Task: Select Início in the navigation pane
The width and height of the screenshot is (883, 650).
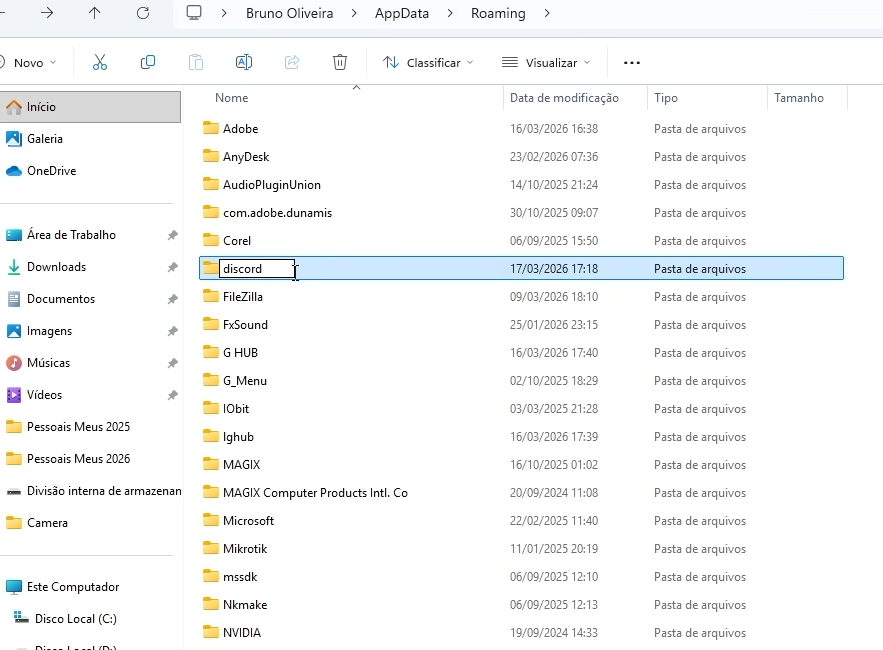Action: click(90, 106)
